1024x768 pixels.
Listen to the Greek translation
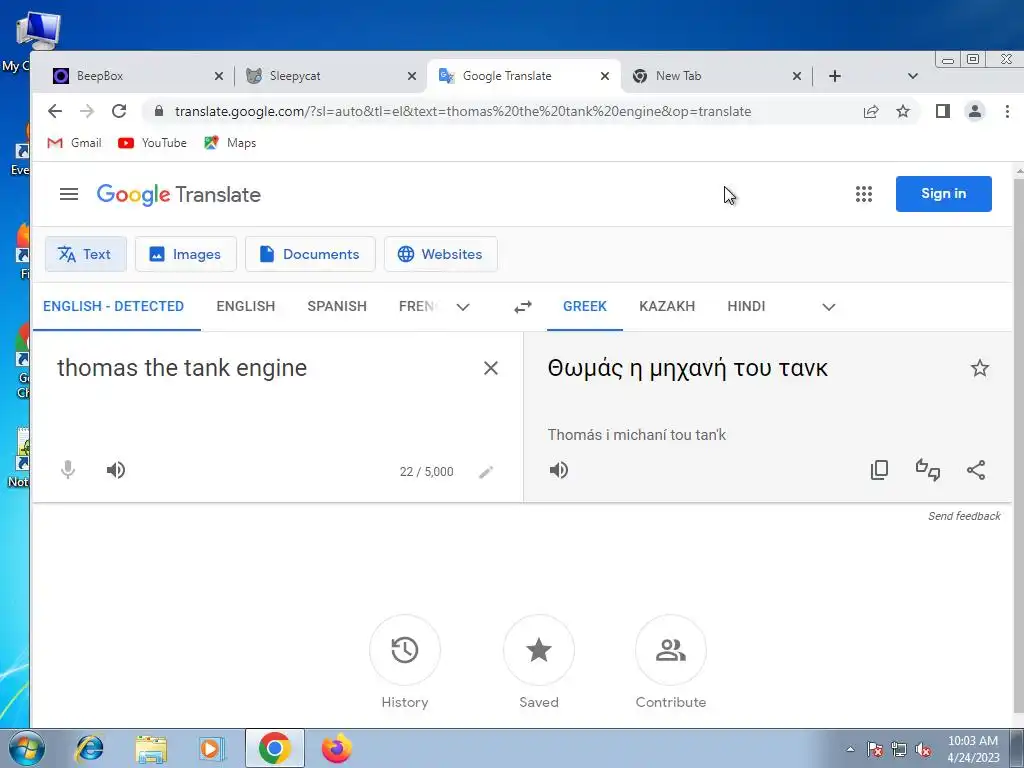pyautogui.click(x=559, y=470)
